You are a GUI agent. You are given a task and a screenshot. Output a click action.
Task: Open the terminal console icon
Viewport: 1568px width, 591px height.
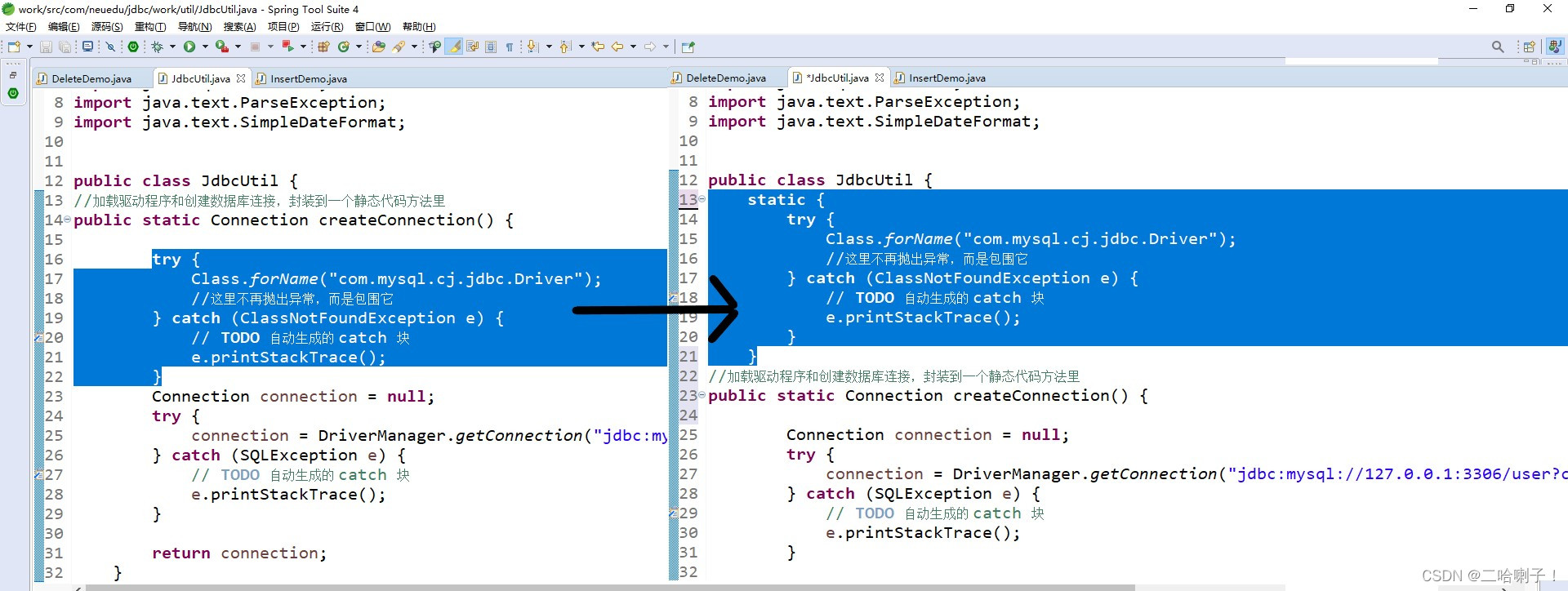87,47
